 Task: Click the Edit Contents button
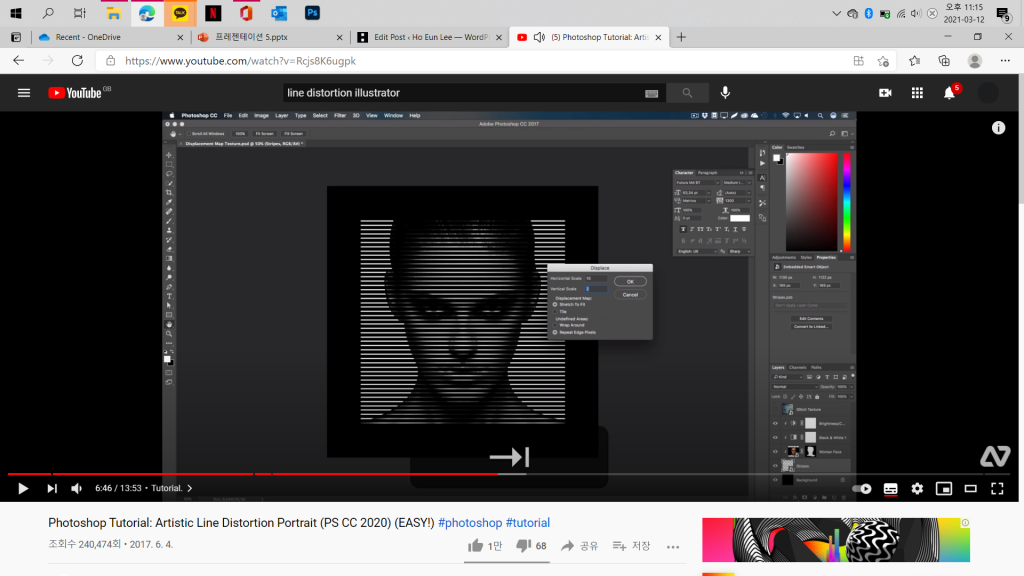click(811, 319)
